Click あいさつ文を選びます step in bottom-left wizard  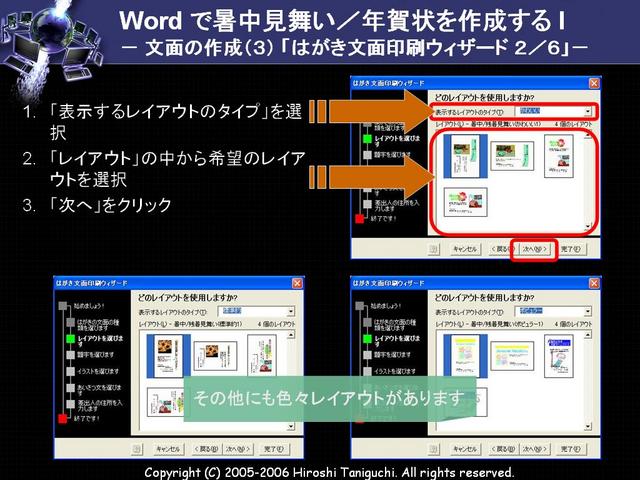(95, 389)
